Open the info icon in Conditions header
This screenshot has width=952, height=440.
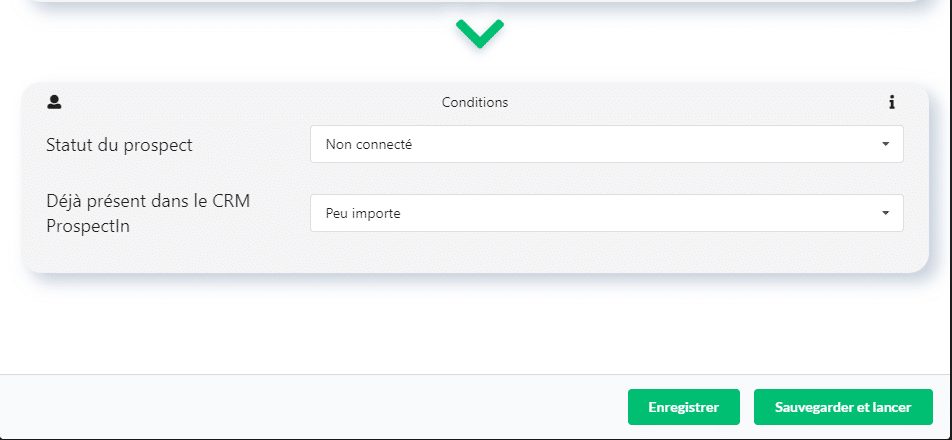point(891,103)
